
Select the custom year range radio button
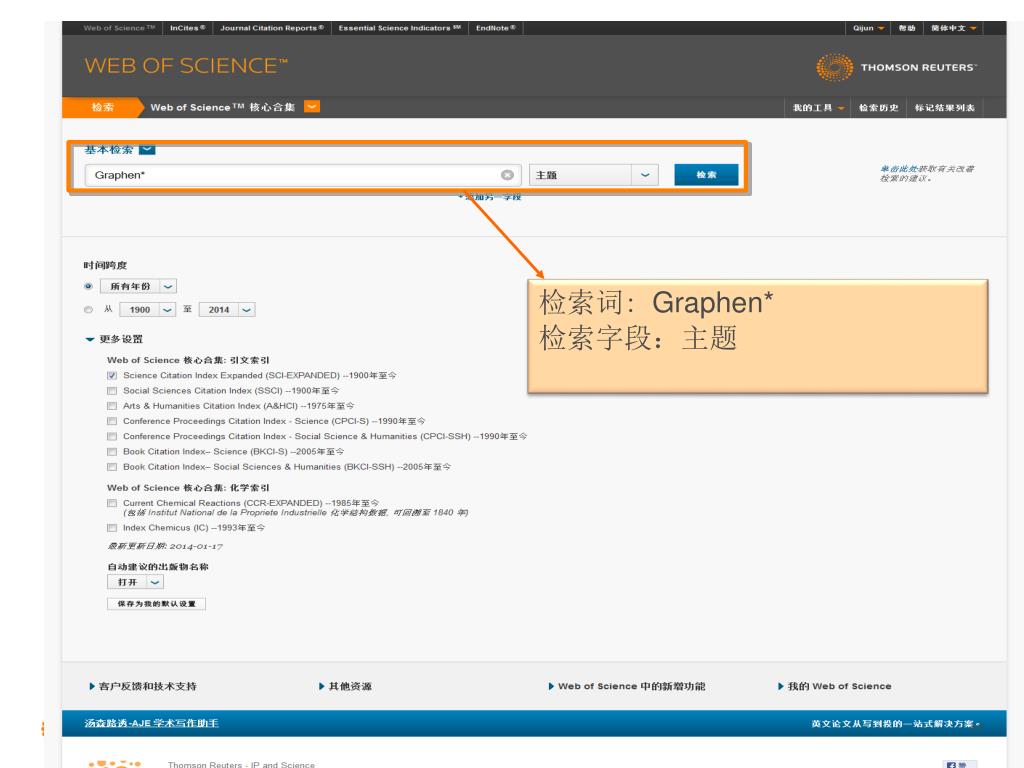point(88,310)
